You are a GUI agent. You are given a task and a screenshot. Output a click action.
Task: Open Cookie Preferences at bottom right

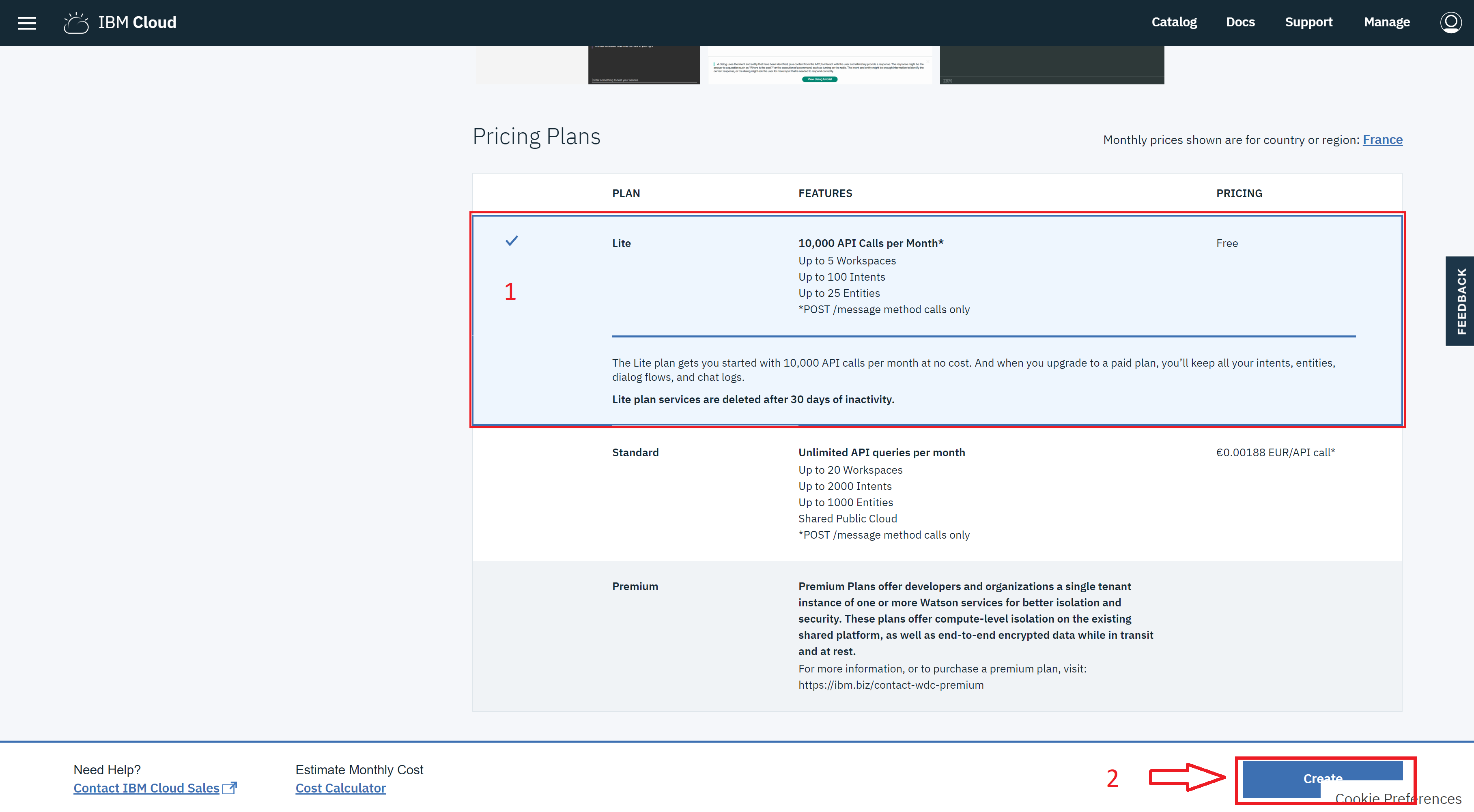click(1398, 799)
